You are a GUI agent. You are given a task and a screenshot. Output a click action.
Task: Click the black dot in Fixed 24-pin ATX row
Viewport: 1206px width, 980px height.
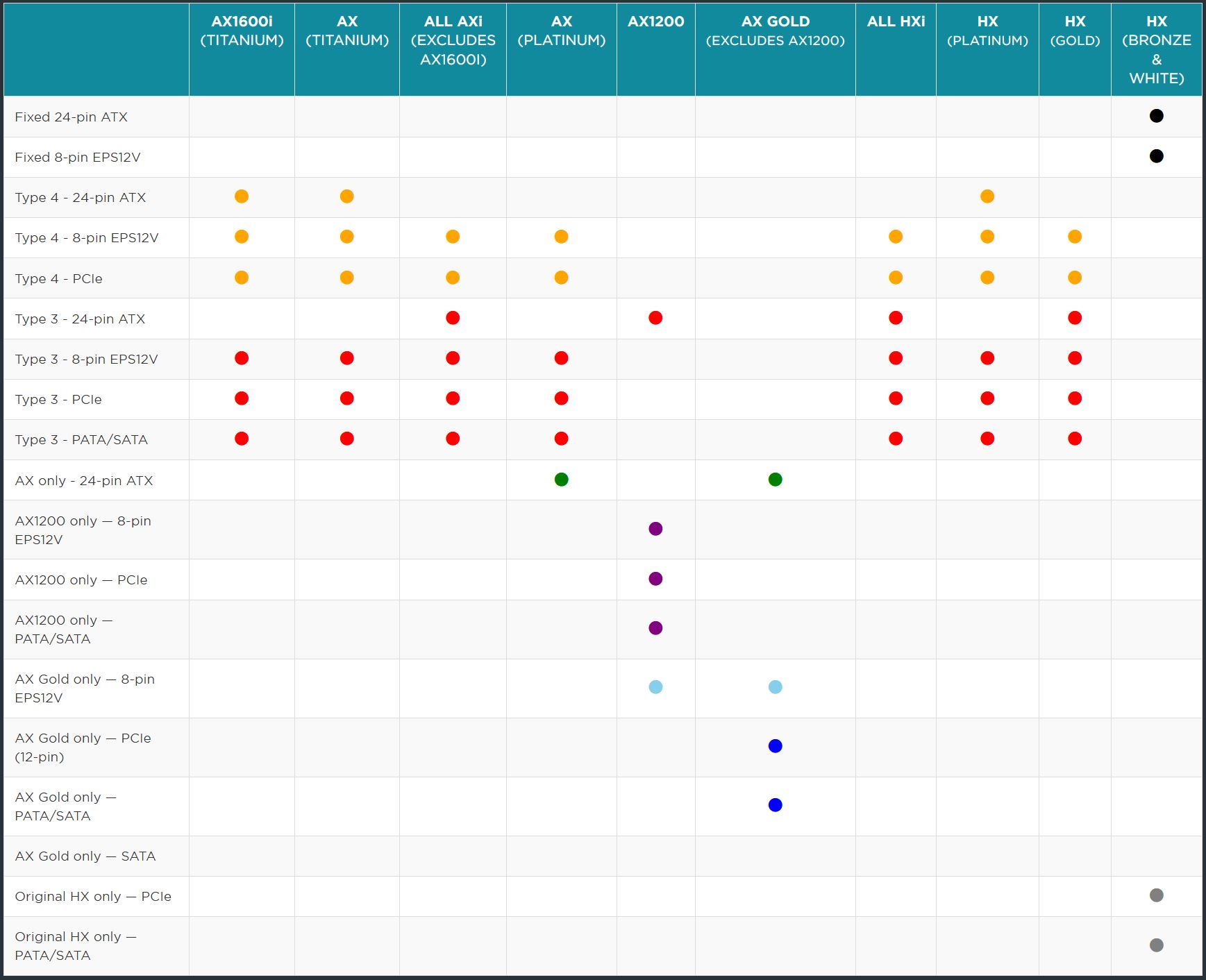pyautogui.click(x=1156, y=116)
